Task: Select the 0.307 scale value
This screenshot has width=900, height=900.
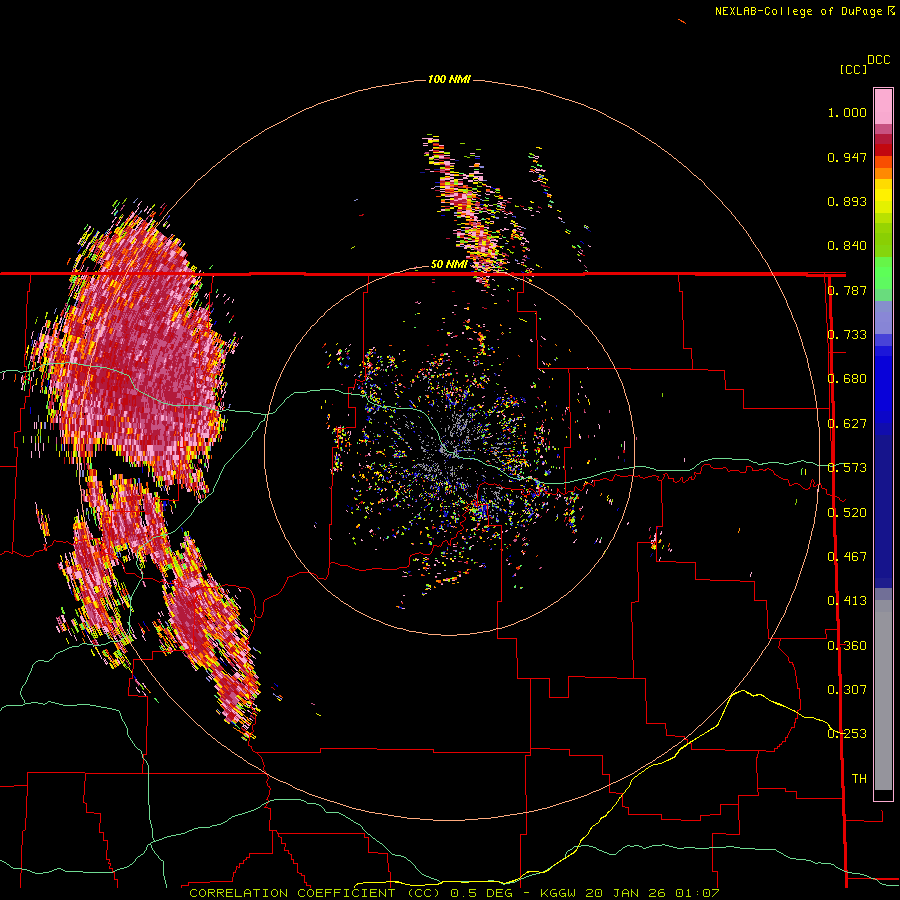Action: [847, 690]
